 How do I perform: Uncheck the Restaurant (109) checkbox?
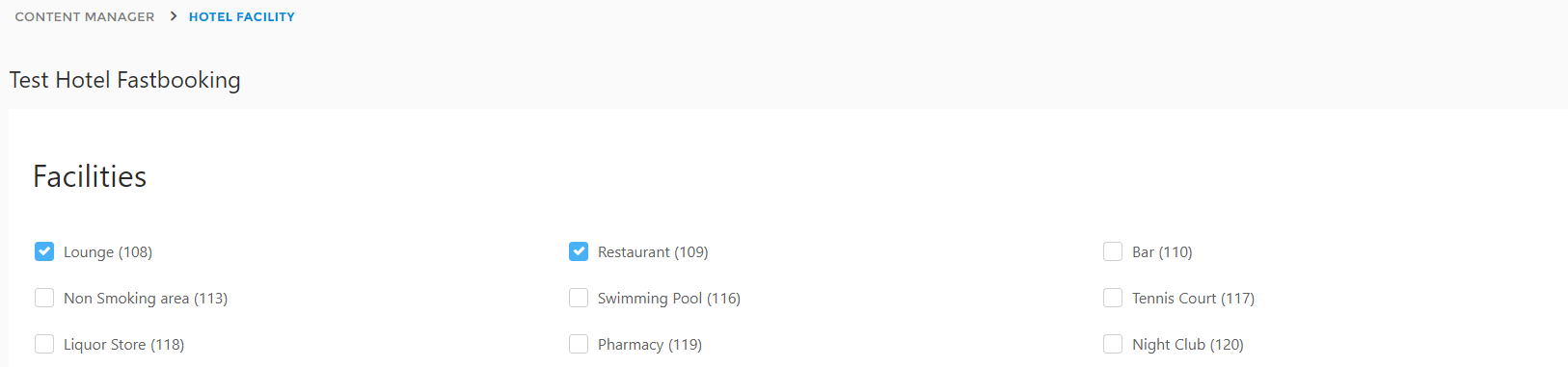point(579,251)
